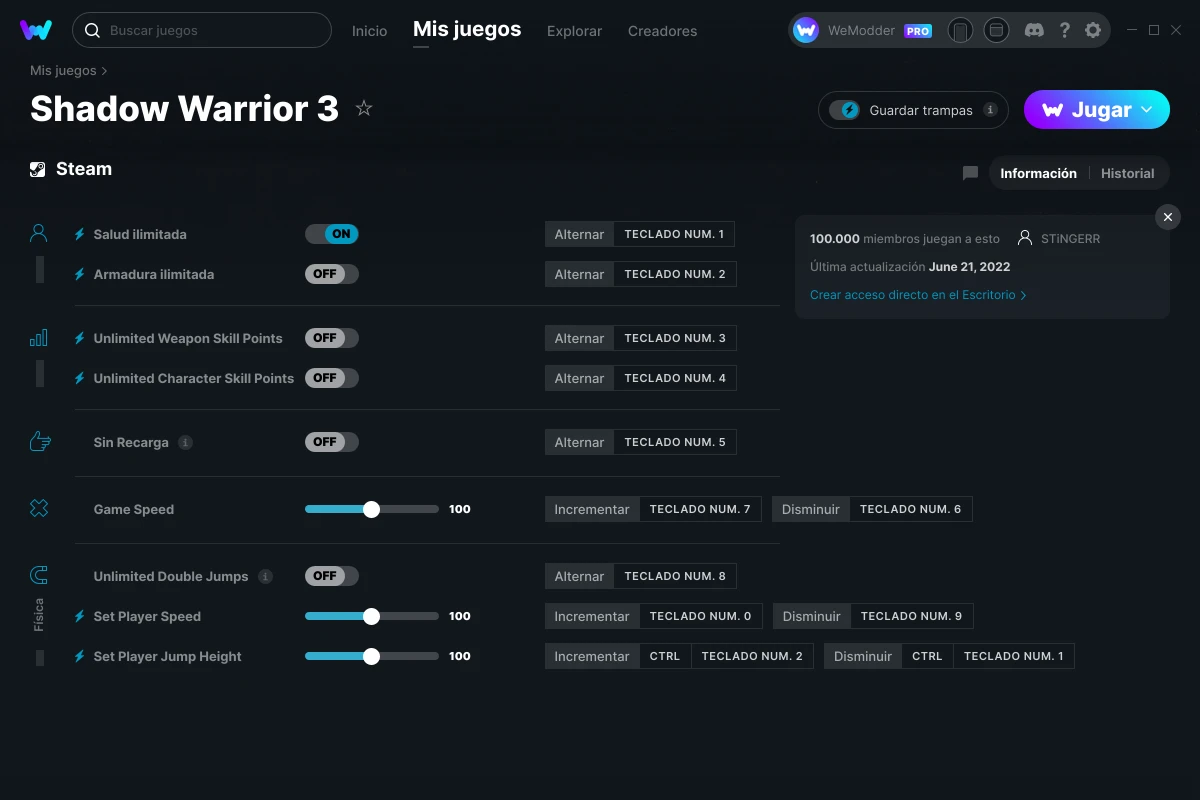Change TECLADO NUM. 5 Sin Recarga hotkey
Screen dimensions: 1200x800
[x=675, y=442]
